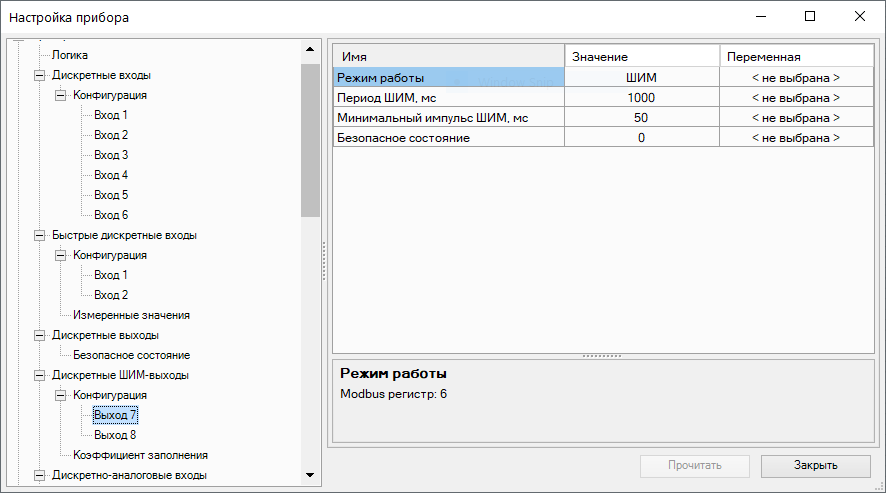Open the Режим работы value ШИМ dropdown
The image size is (886, 493).
641,77
